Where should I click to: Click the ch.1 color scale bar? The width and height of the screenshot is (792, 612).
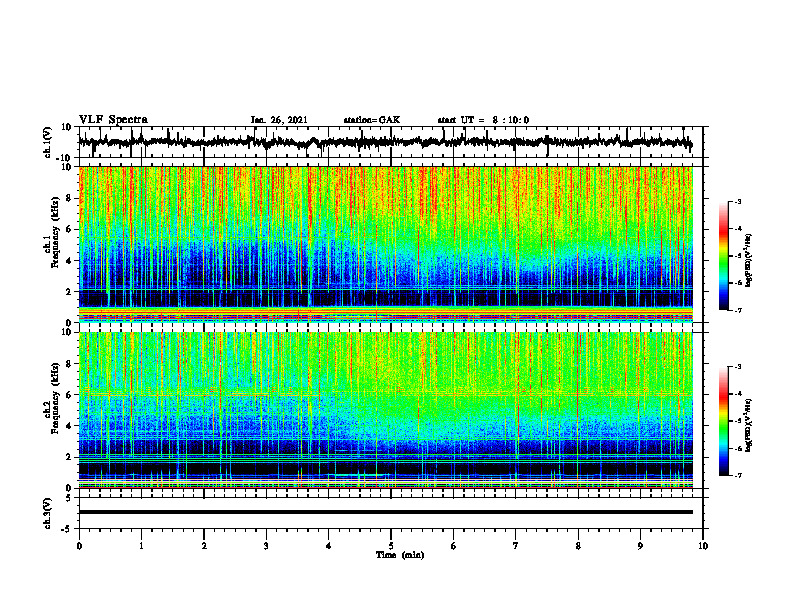coord(724,256)
